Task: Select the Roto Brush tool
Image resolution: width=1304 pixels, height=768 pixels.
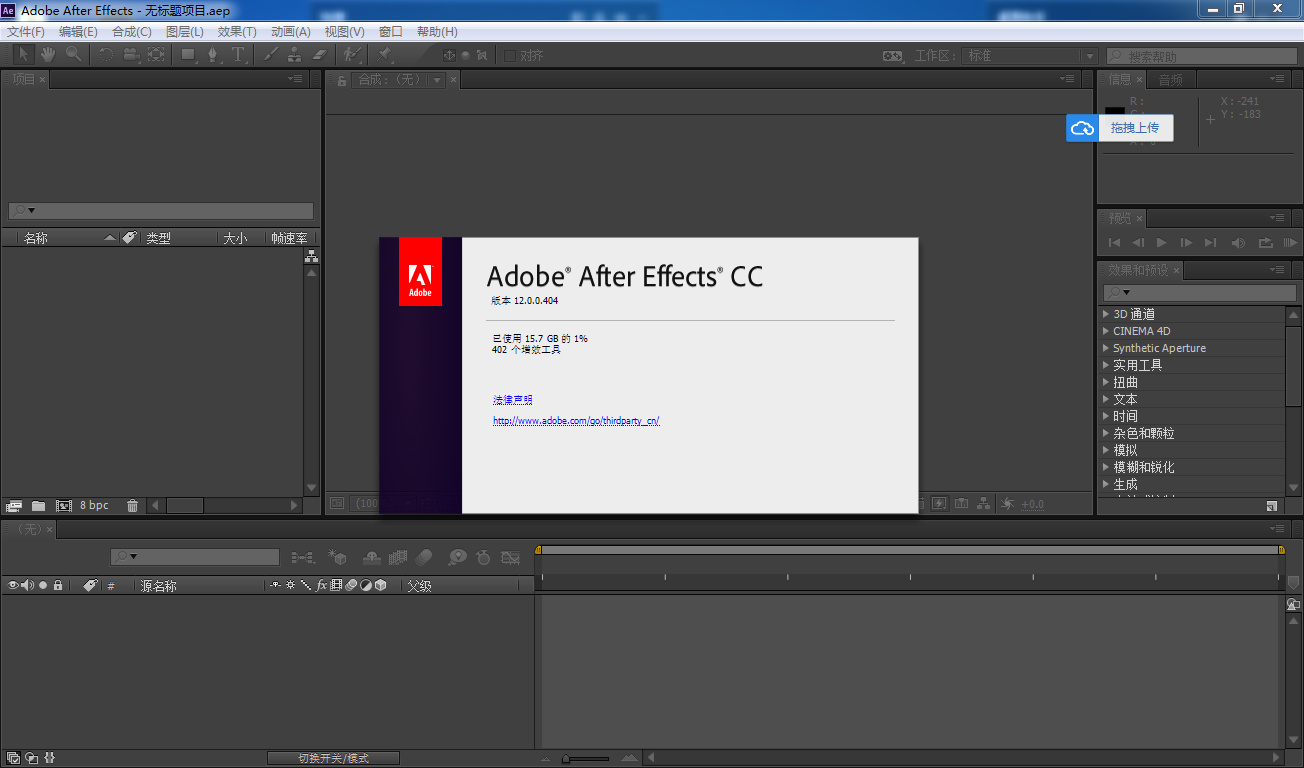Action: point(352,55)
